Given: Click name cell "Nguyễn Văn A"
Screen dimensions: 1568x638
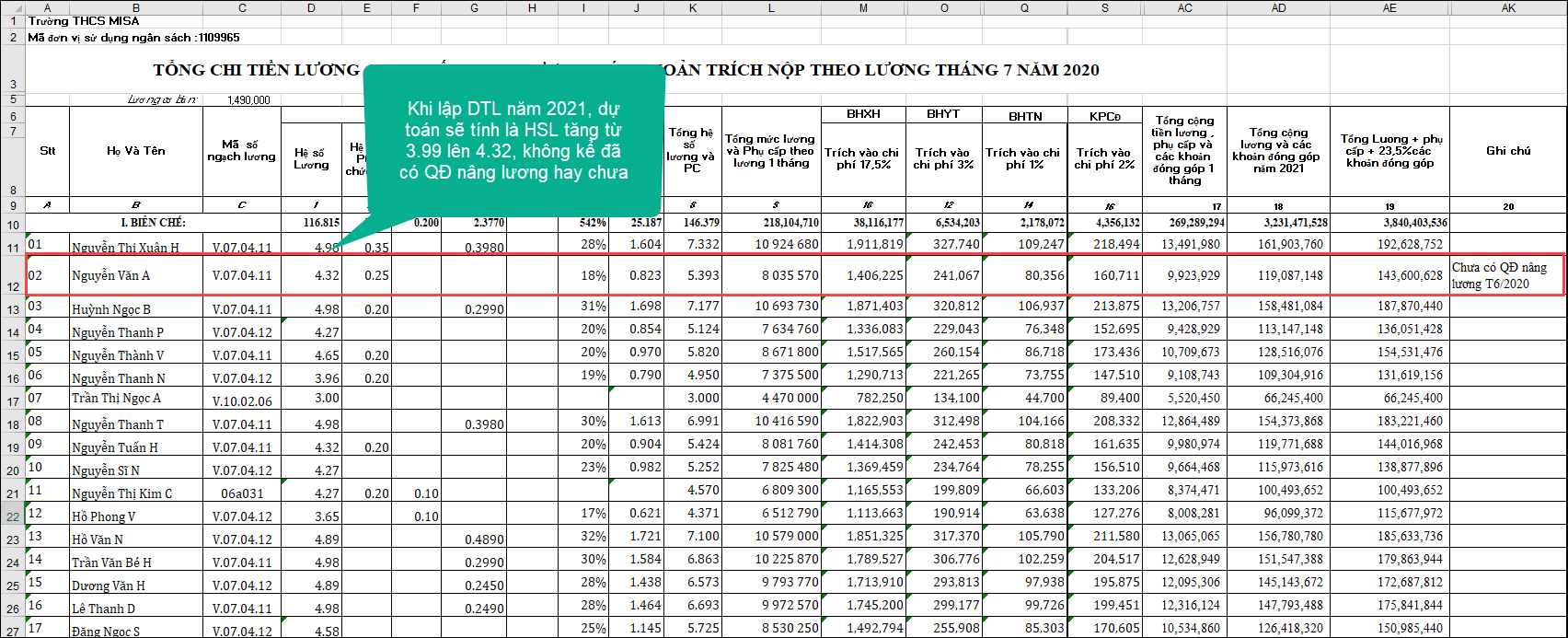Looking at the screenshot, I should pos(136,275).
